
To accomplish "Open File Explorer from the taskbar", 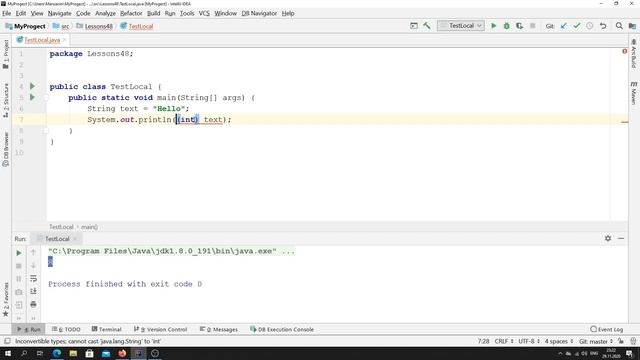I will pos(73,353).
